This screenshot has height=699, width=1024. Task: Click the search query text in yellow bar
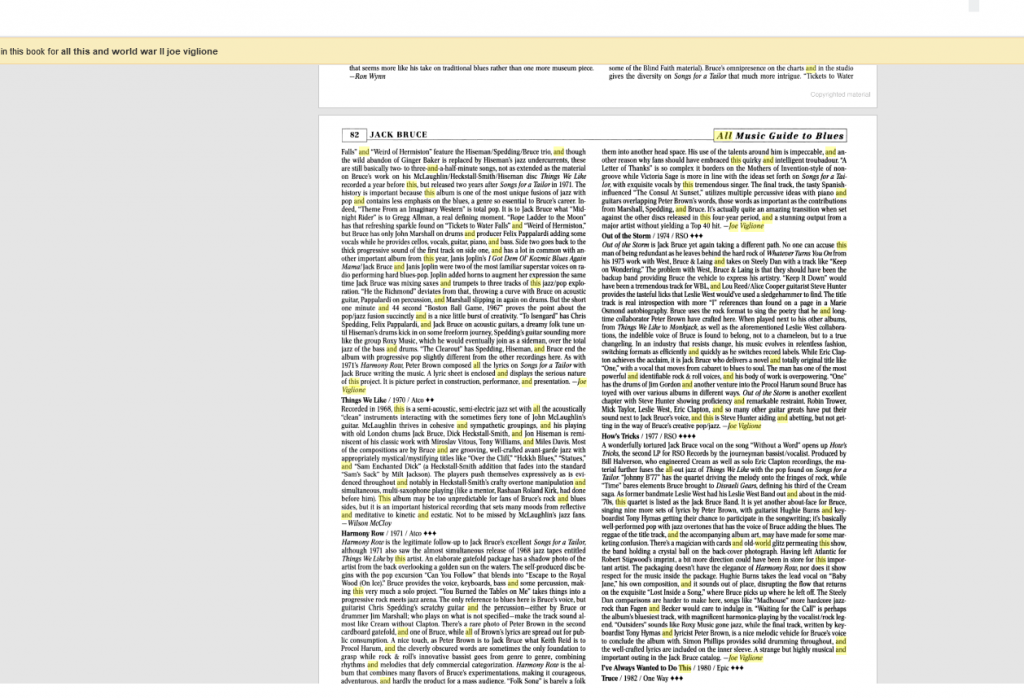point(139,52)
